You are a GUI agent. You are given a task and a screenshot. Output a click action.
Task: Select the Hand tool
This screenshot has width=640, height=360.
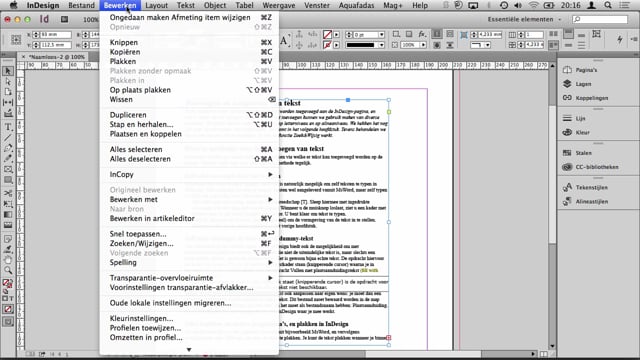pyautogui.click(x=8, y=260)
